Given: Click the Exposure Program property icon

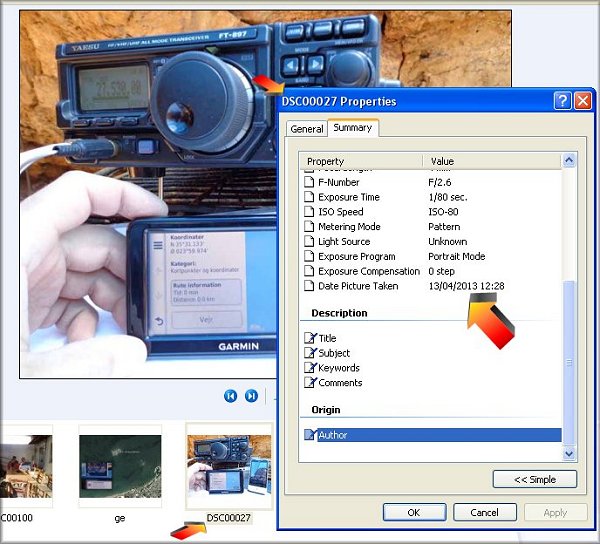Looking at the screenshot, I should [x=309, y=256].
